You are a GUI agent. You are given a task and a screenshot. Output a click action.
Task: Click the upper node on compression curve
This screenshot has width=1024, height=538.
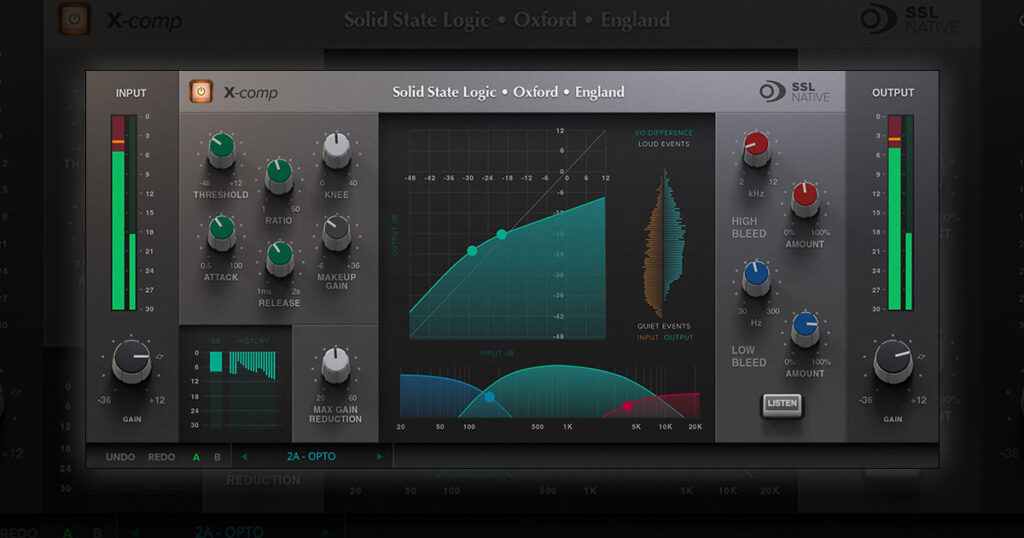click(x=502, y=234)
